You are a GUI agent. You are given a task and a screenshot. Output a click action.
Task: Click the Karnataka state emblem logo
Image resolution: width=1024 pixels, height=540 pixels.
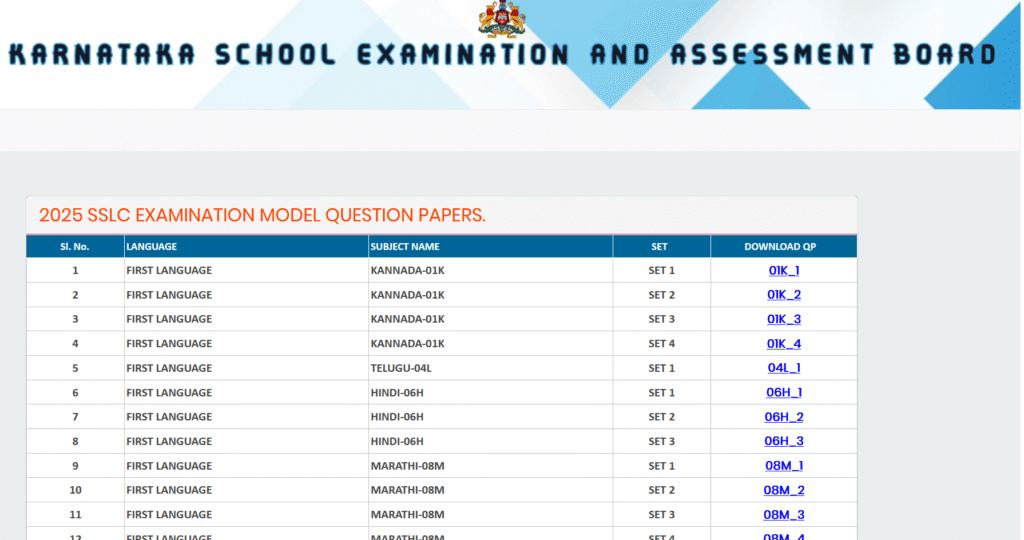pyautogui.click(x=502, y=18)
